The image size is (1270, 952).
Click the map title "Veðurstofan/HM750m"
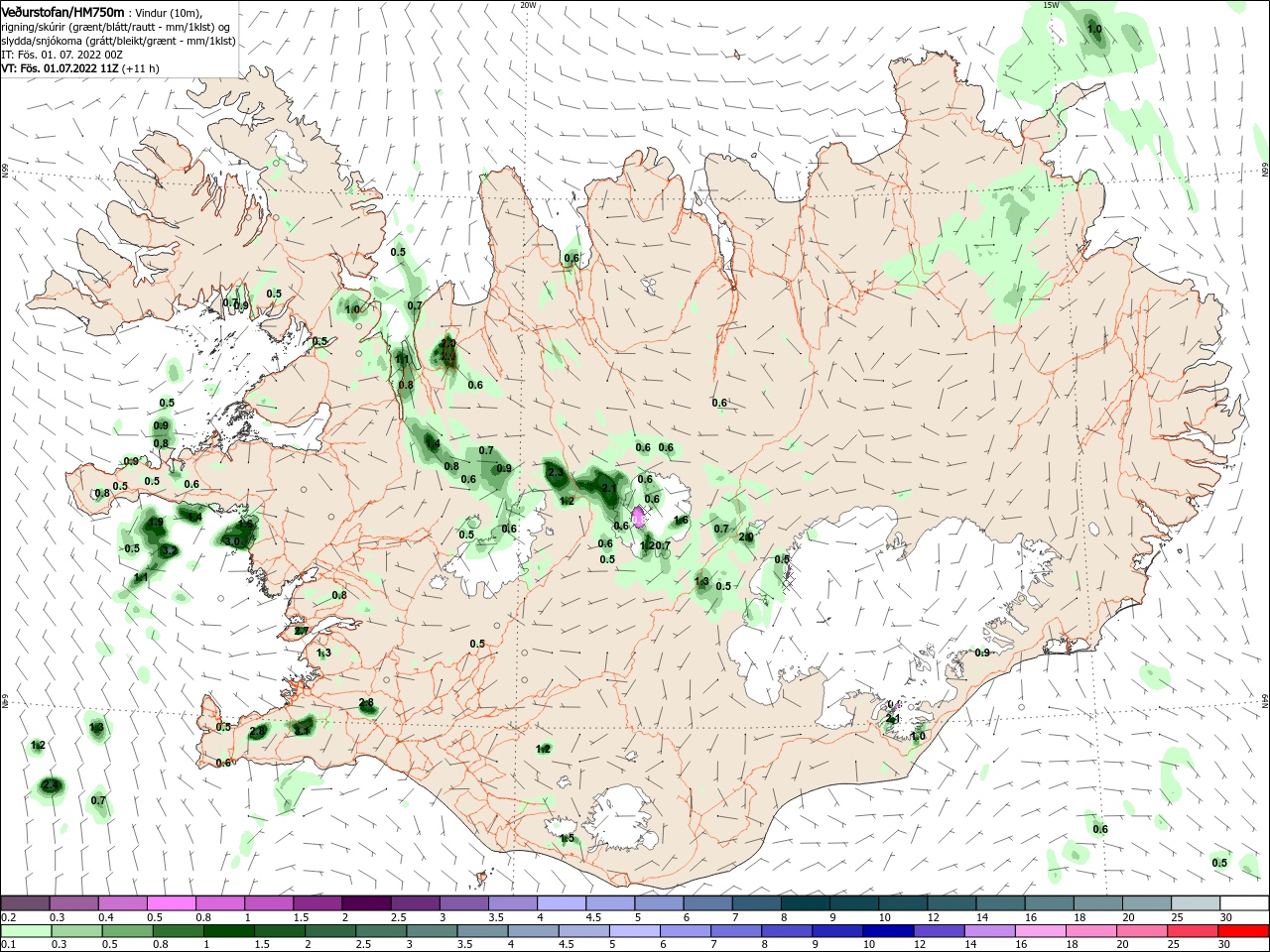63,11
